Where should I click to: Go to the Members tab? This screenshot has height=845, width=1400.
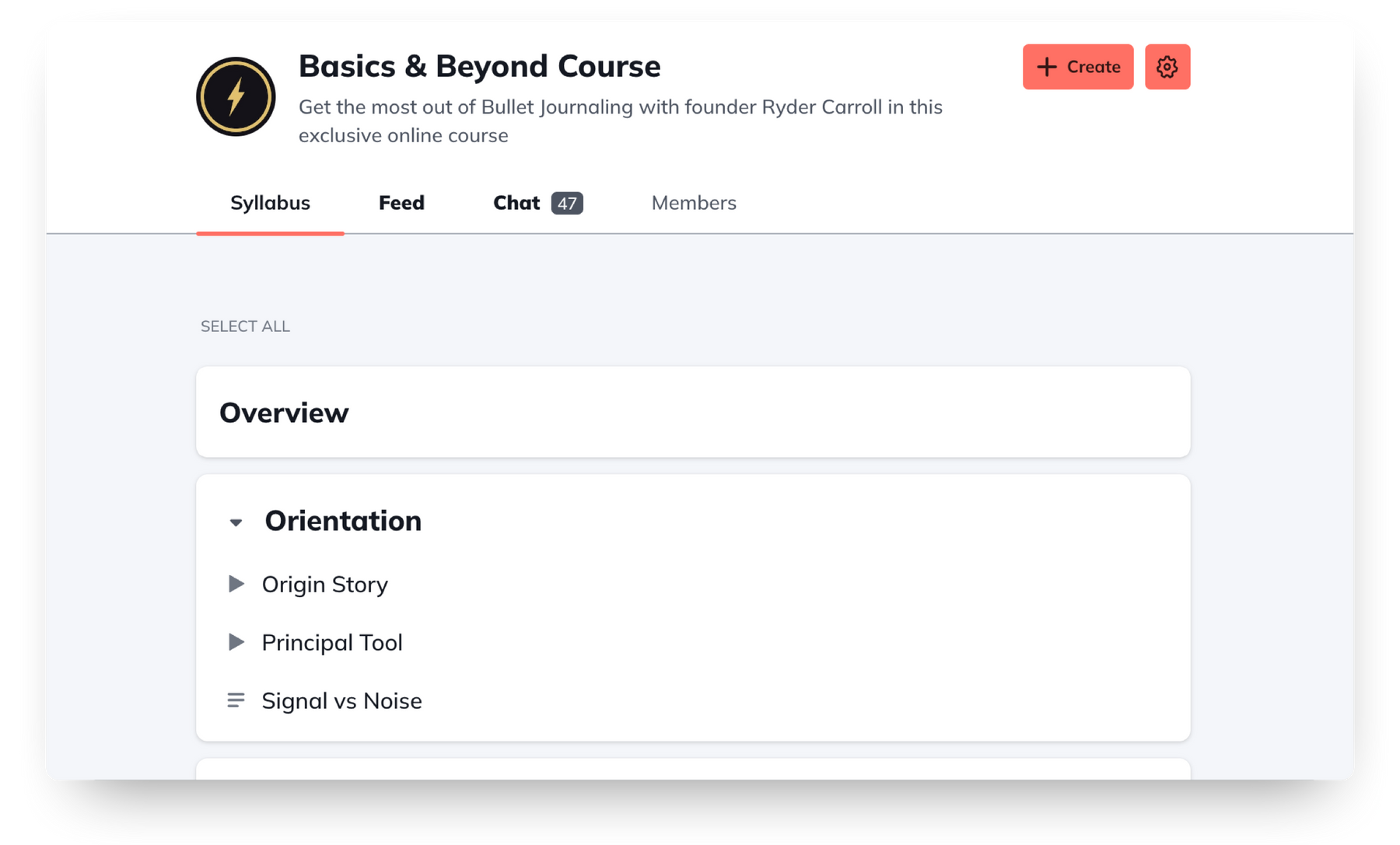click(694, 203)
